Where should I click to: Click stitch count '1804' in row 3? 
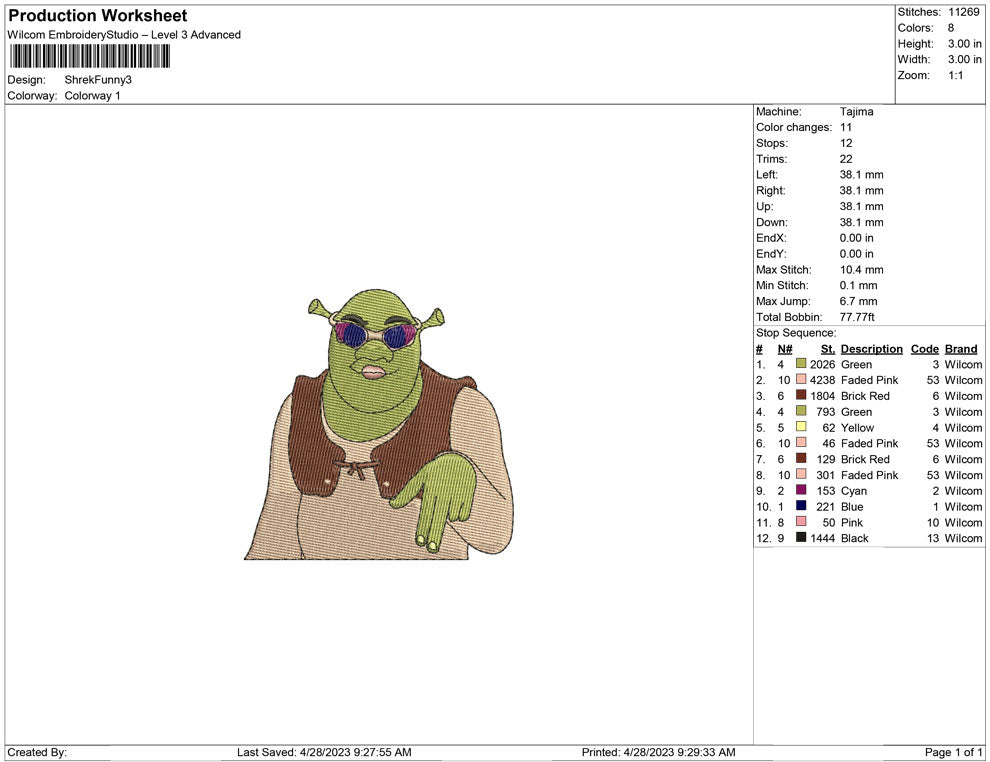tap(823, 396)
